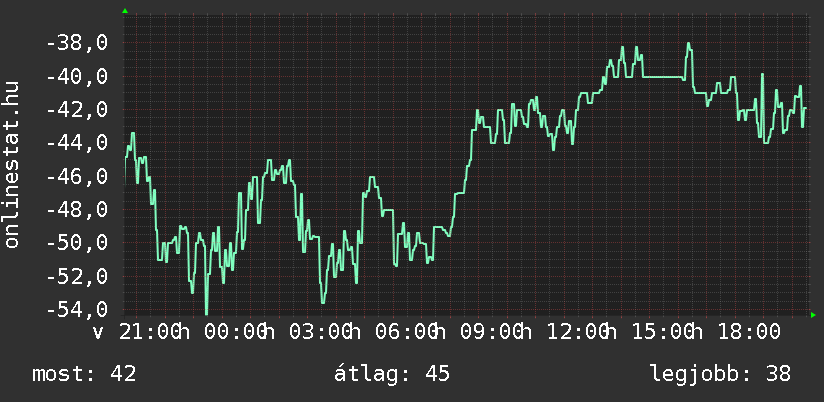Viewport: 824px width, 402px height.
Task: Open the onlinestat.hu vertical label
Action: tap(13, 165)
